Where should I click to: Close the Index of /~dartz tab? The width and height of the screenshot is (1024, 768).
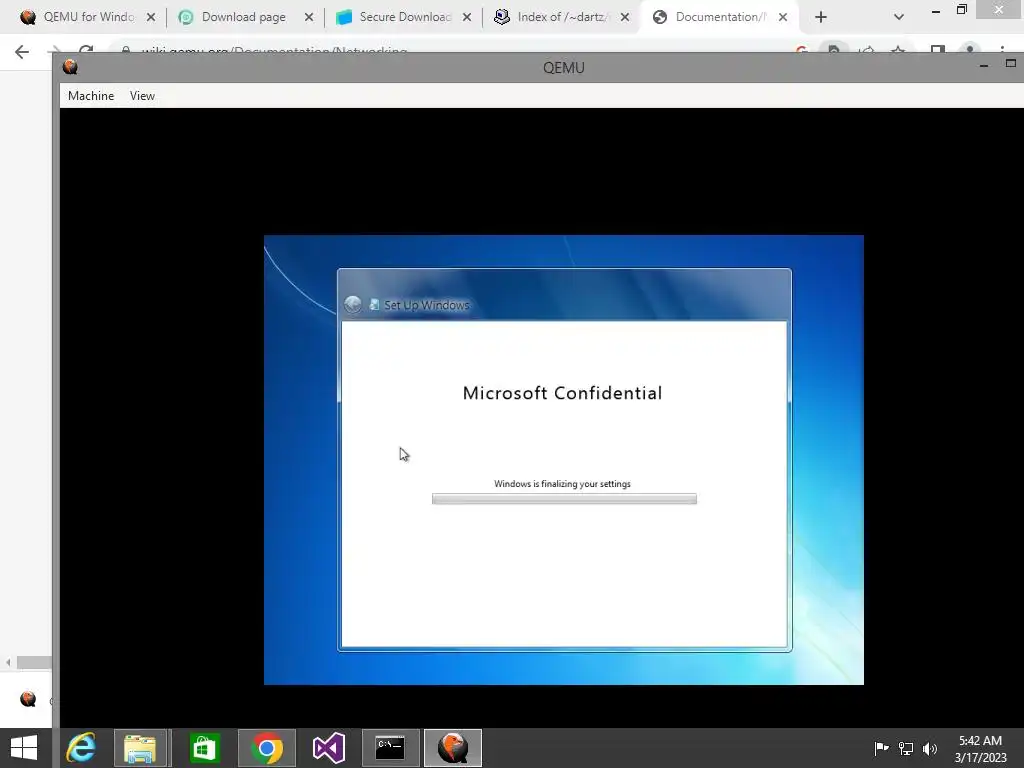[x=625, y=18]
